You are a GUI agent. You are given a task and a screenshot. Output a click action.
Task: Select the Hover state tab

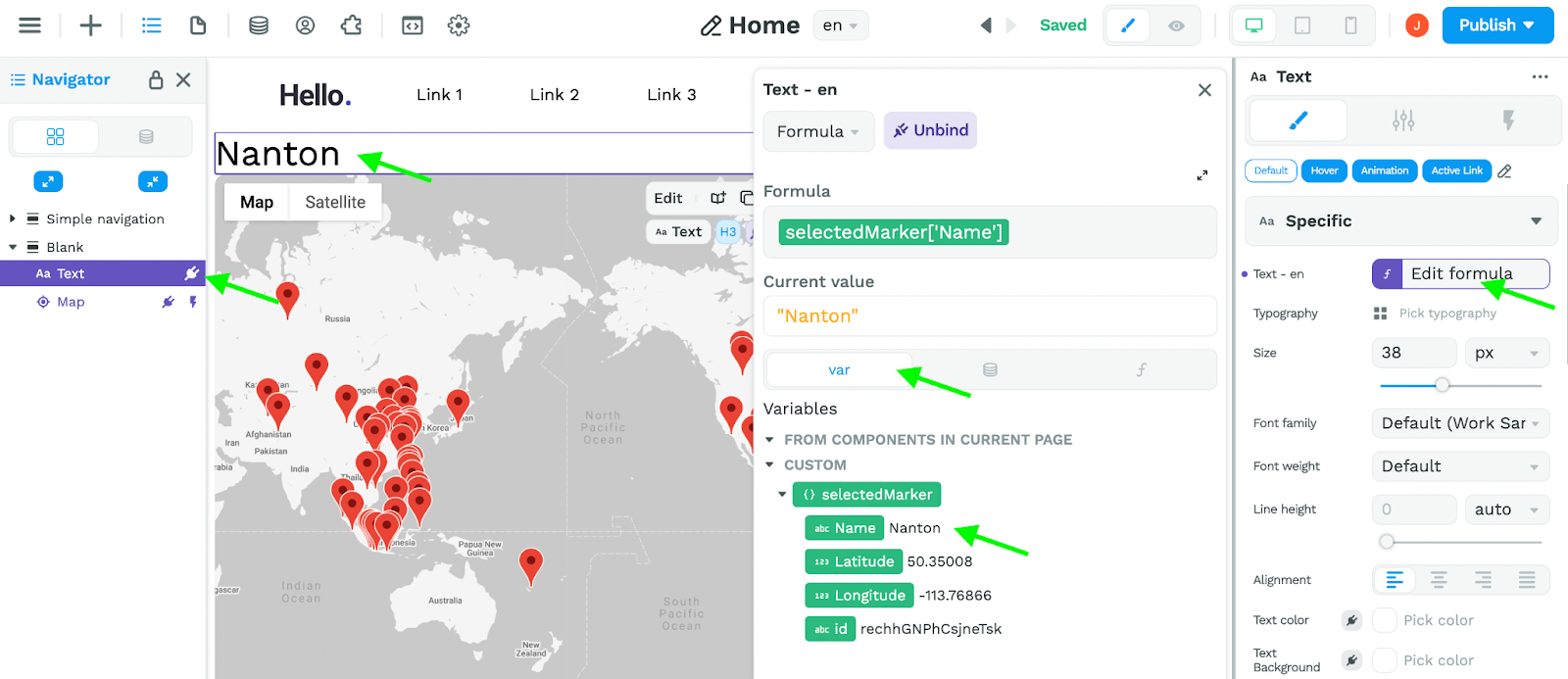coord(1324,170)
